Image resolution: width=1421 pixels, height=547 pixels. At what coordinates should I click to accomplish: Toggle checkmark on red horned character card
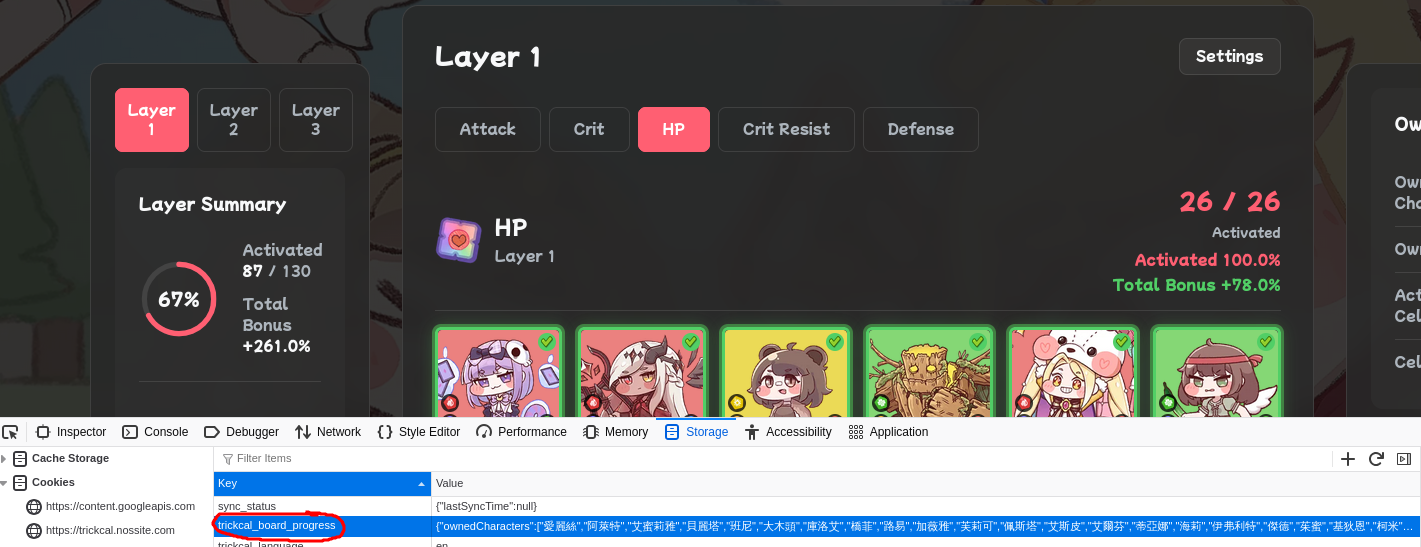click(690, 342)
